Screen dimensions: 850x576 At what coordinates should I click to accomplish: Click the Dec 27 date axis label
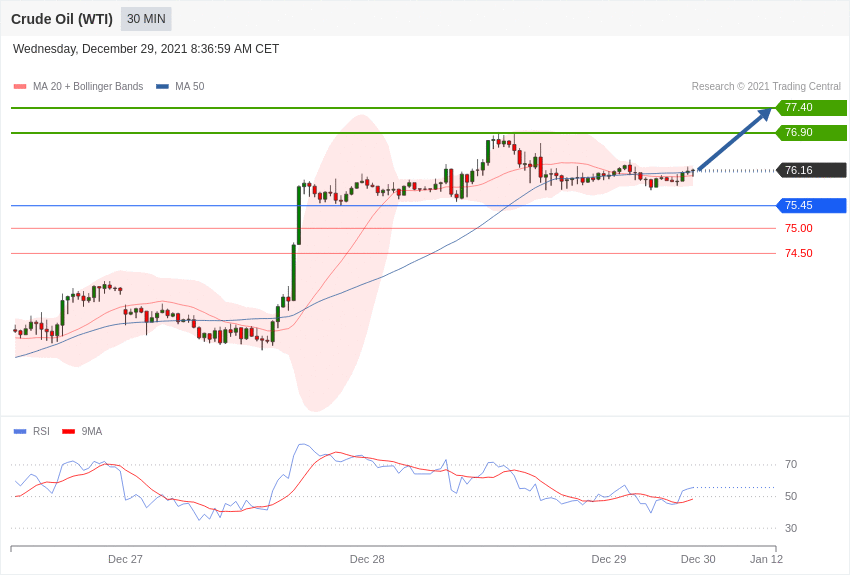(125, 559)
